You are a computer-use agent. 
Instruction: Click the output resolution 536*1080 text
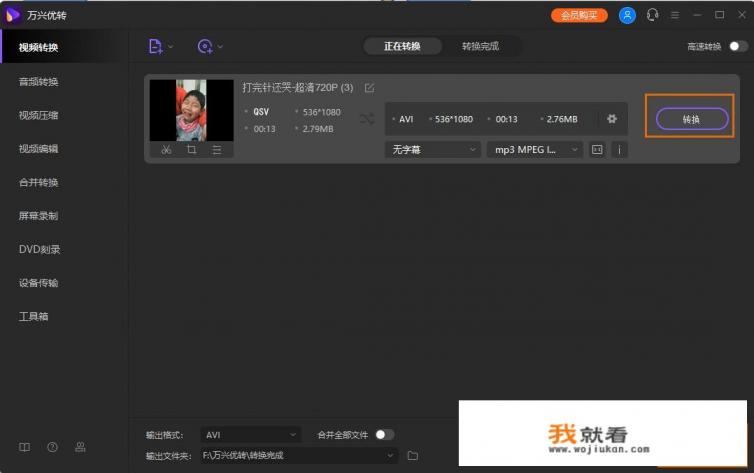pyautogui.click(x=454, y=119)
